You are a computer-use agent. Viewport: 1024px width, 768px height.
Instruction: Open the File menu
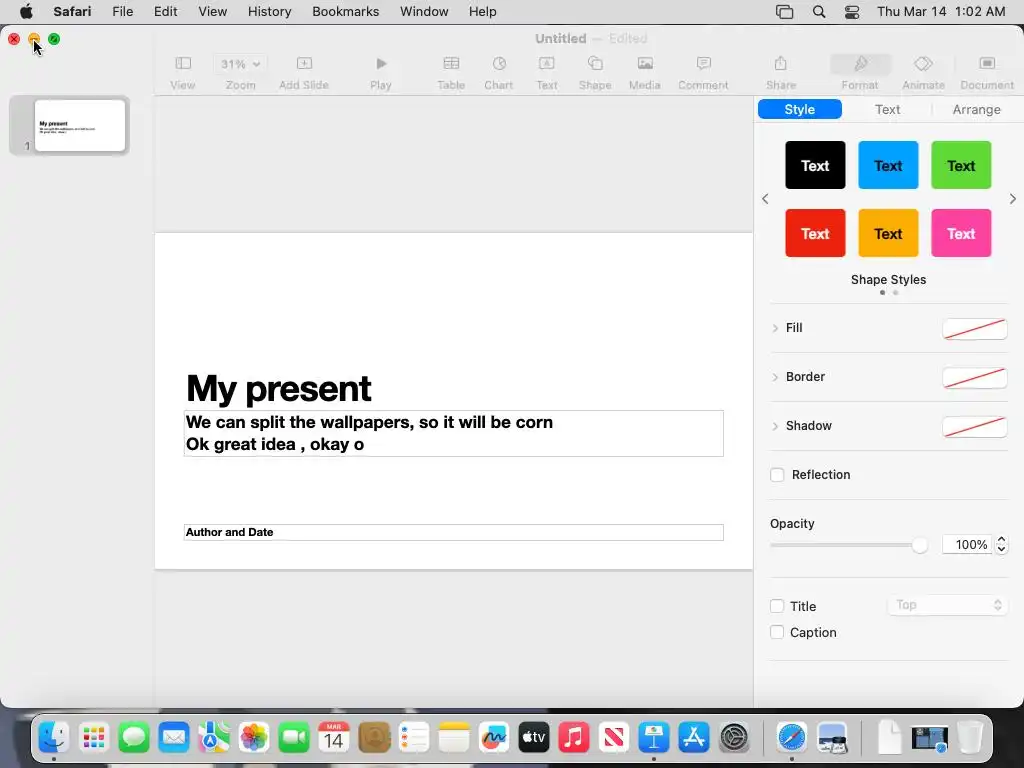[123, 12]
